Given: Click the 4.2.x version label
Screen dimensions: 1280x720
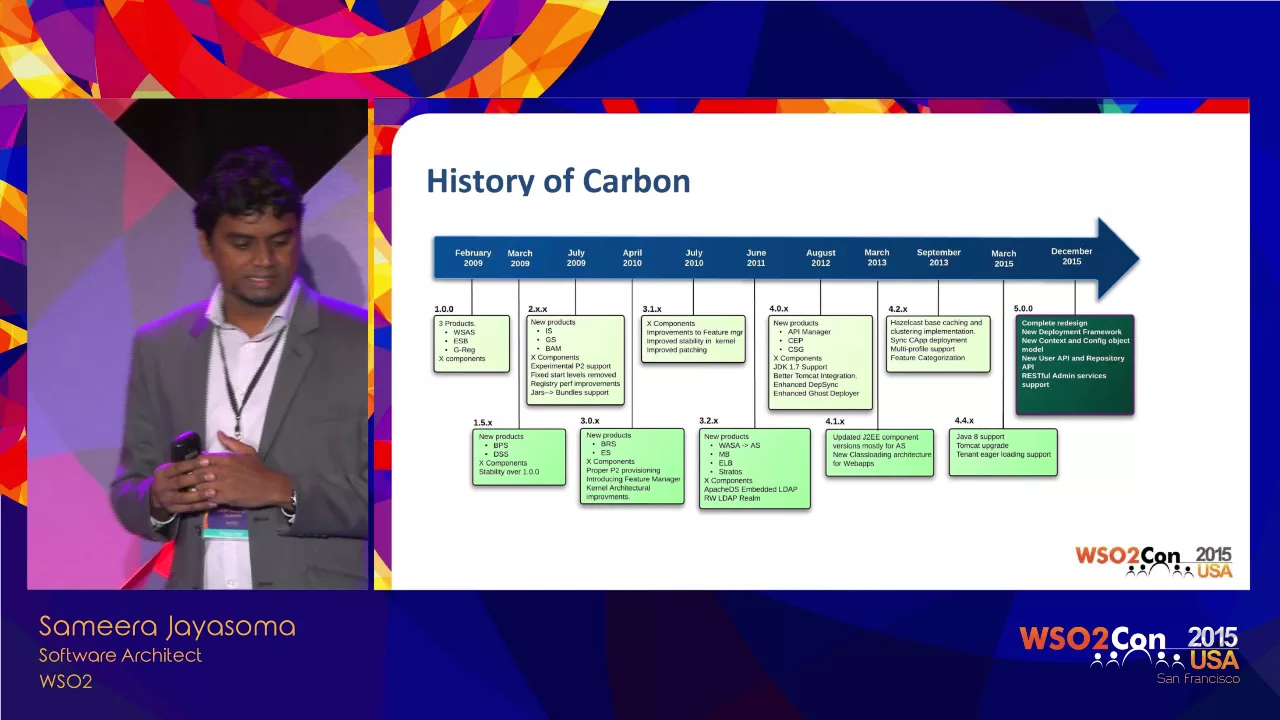Looking at the screenshot, I should pos(898,309).
